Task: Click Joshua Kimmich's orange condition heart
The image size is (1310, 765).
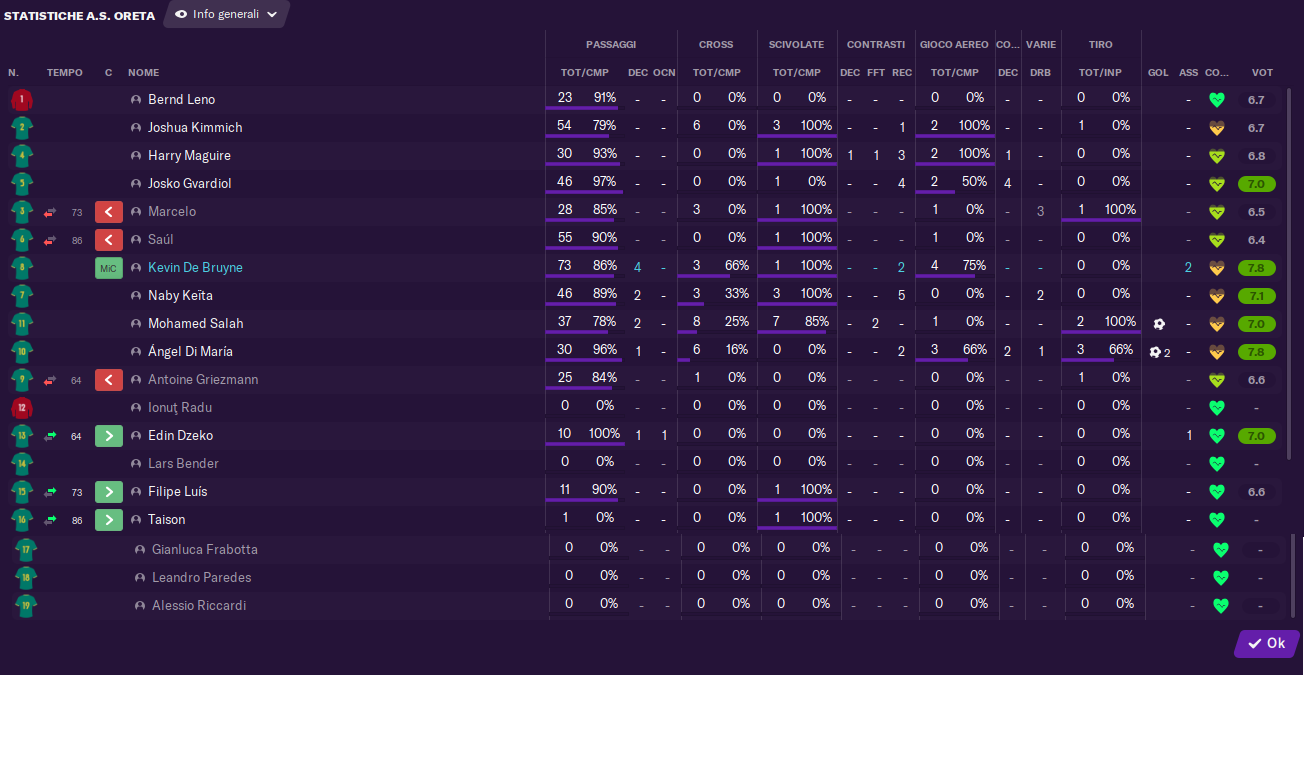Action: pos(1217,128)
